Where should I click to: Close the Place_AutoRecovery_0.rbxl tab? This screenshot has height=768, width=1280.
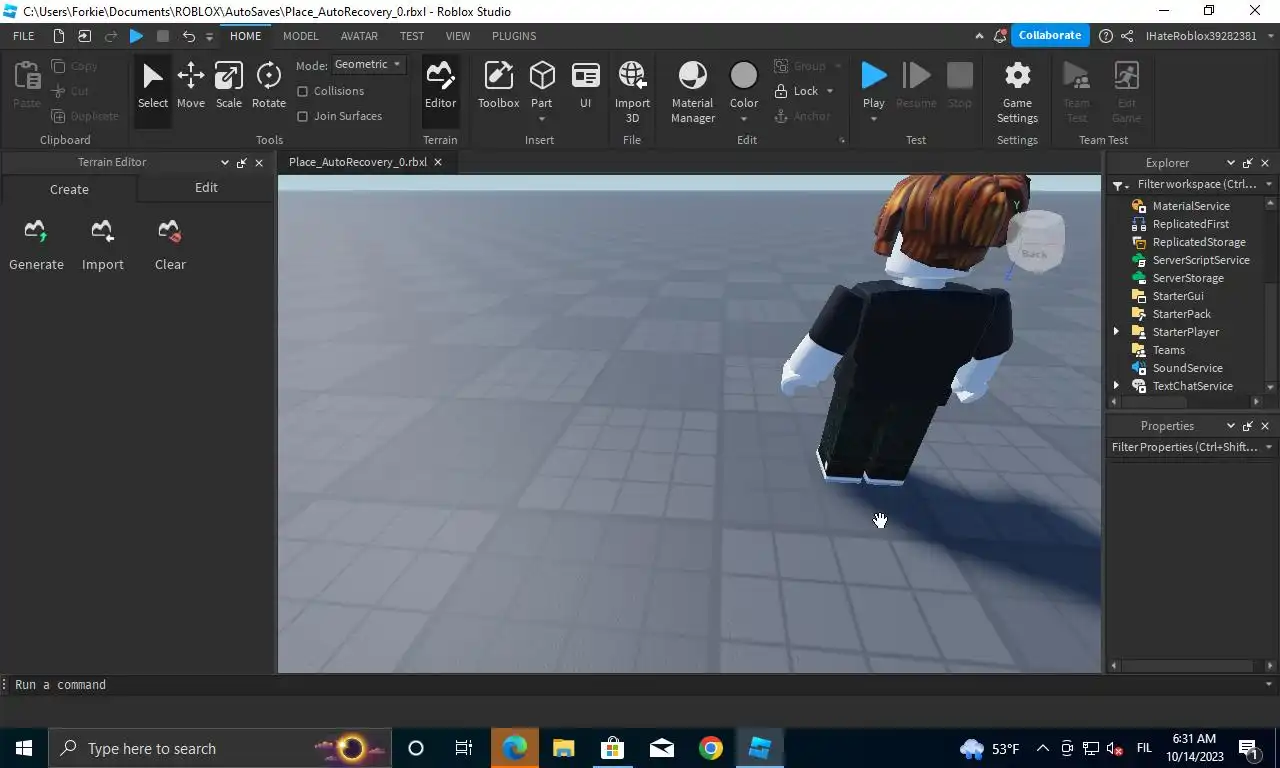[437, 162]
